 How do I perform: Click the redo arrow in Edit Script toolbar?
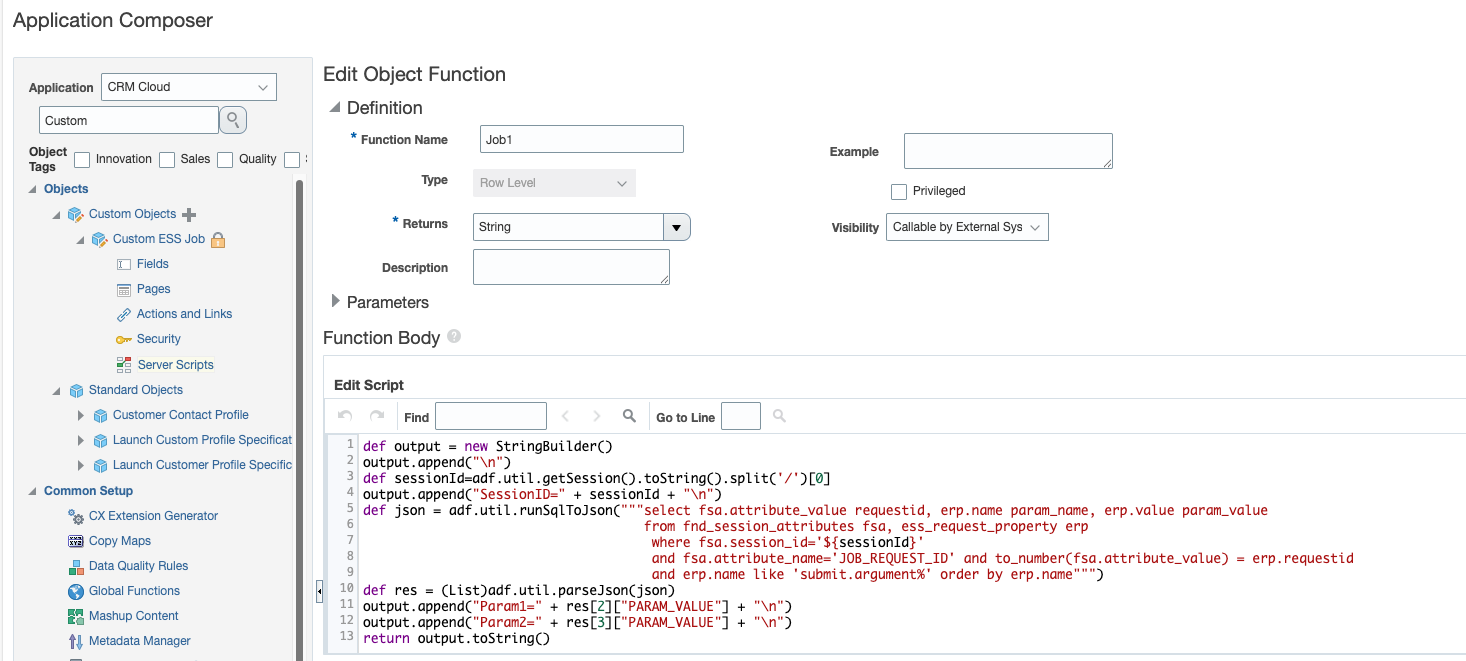point(377,416)
